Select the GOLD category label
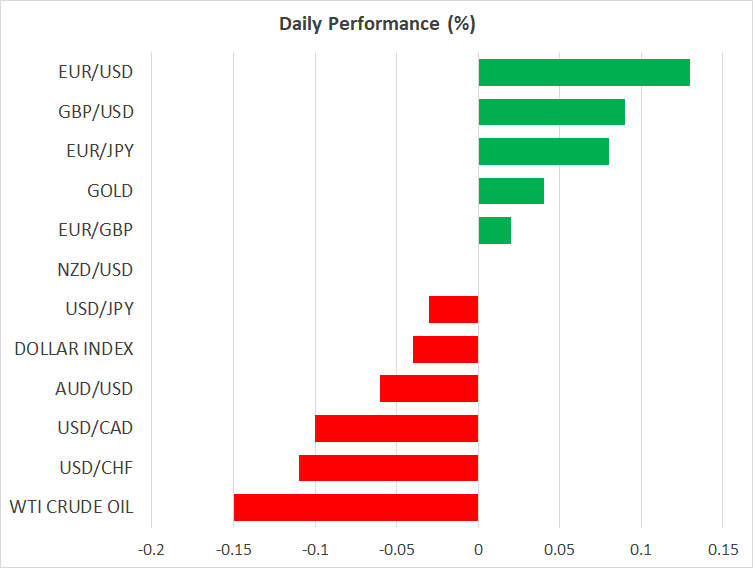The width and height of the screenshot is (753, 568). pyautogui.click(x=110, y=191)
